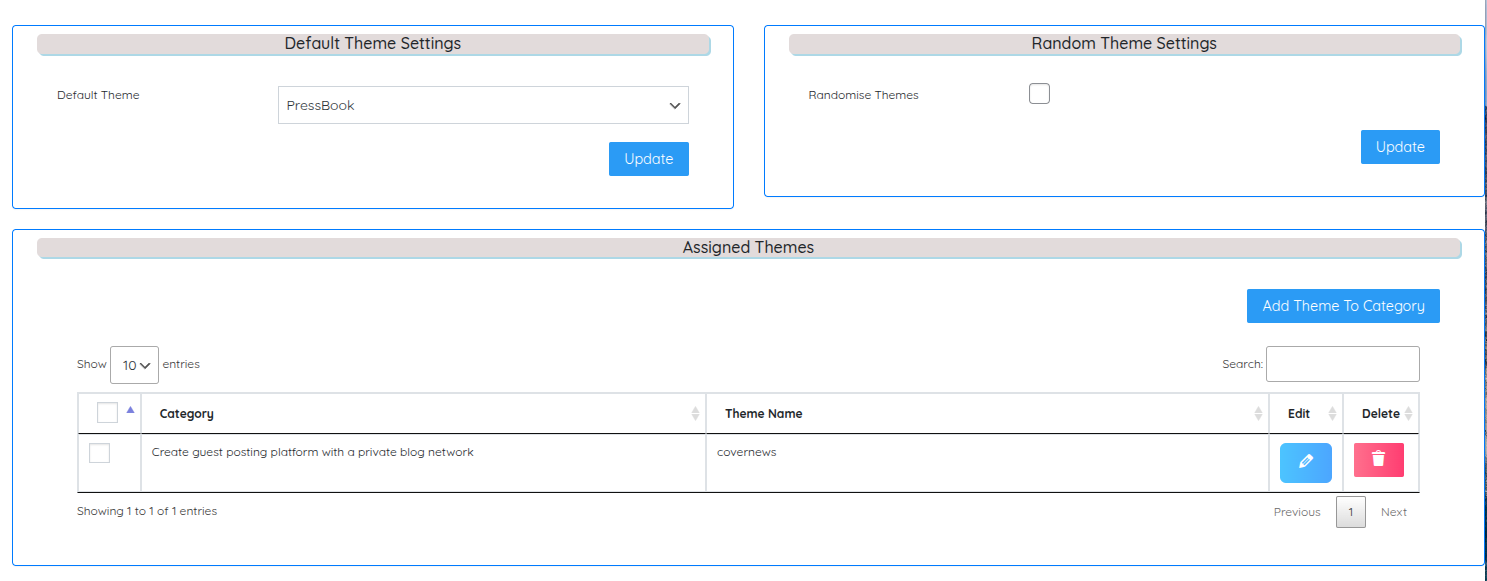Select the row checkbox for guest posting category
Image resolution: width=1487 pixels, height=581 pixels.
click(x=99, y=453)
